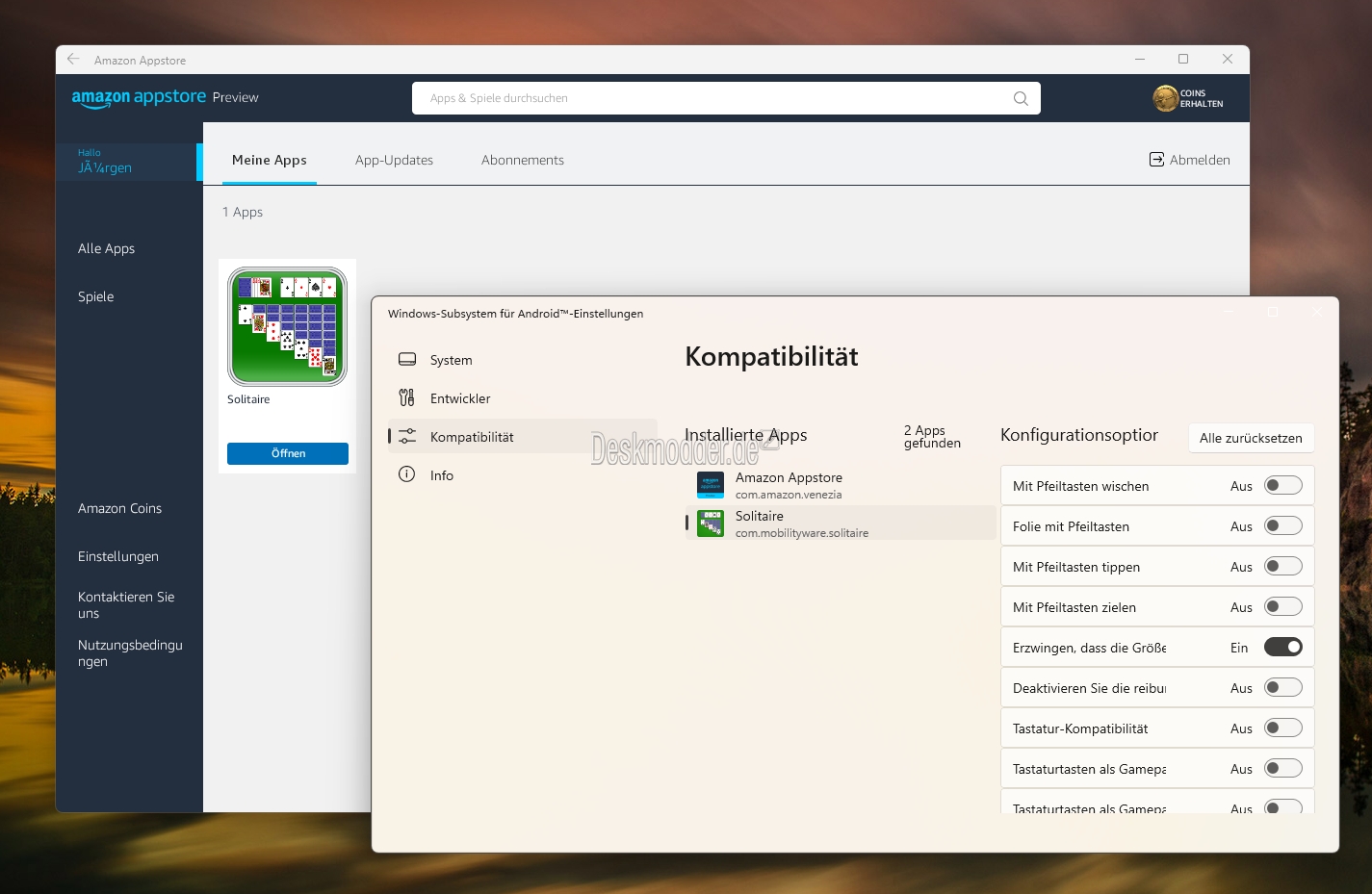
Task: Open Amazon Coins in sidebar
Action: 119,508
